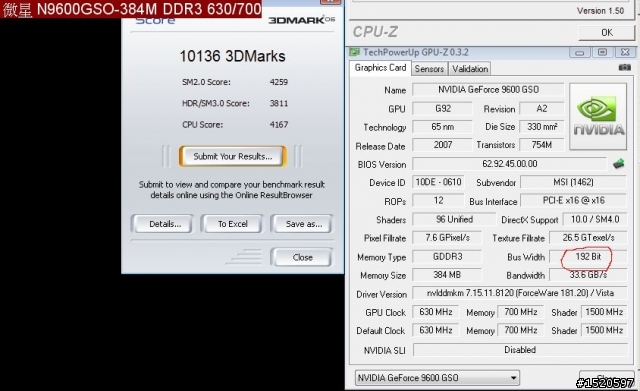640x391 pixels.
Task: Click OK in the CPU-Z window
Action: pyautogui.click(x=607, y=32)
